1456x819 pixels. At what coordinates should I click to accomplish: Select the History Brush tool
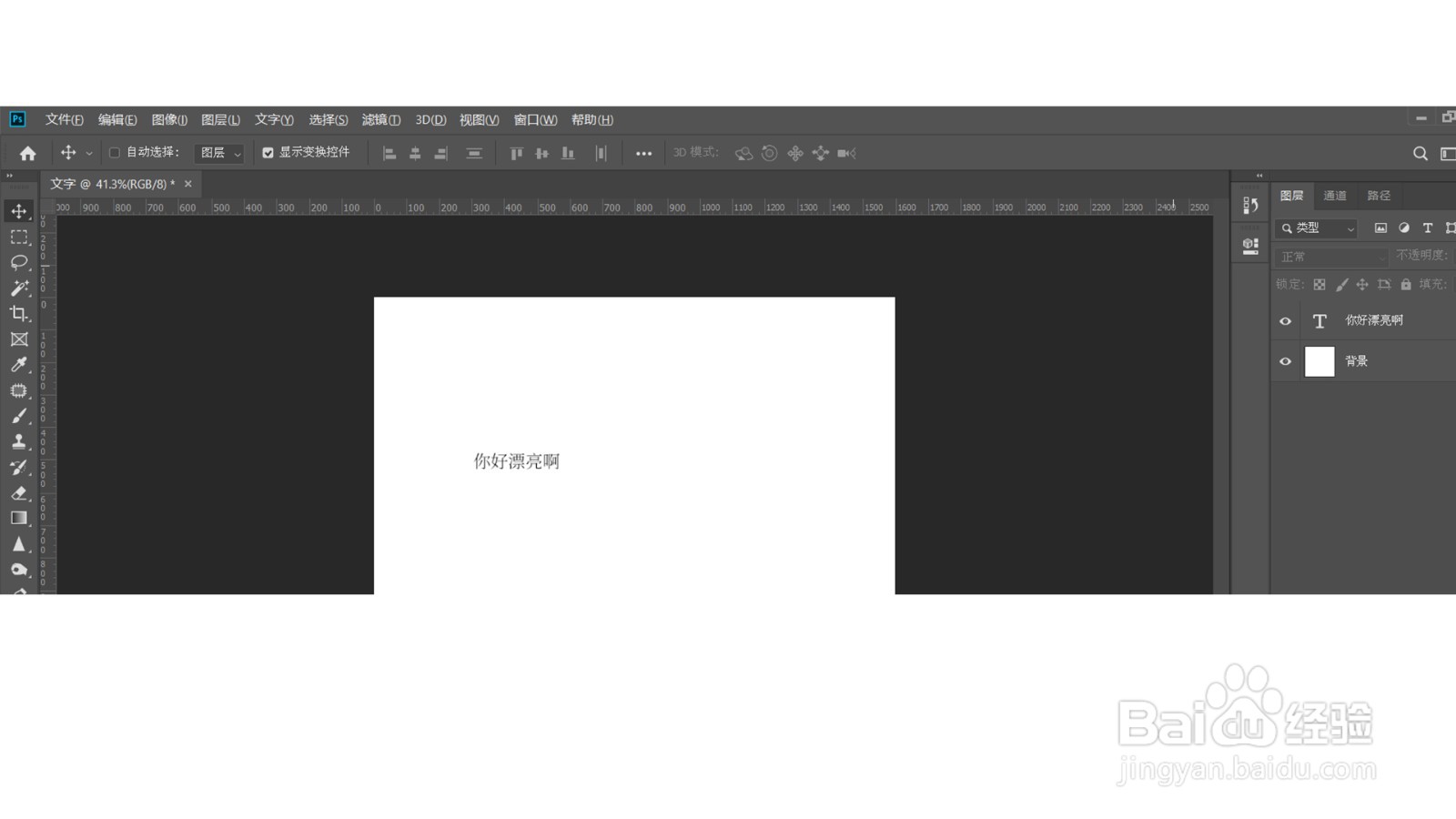point(18,467)
